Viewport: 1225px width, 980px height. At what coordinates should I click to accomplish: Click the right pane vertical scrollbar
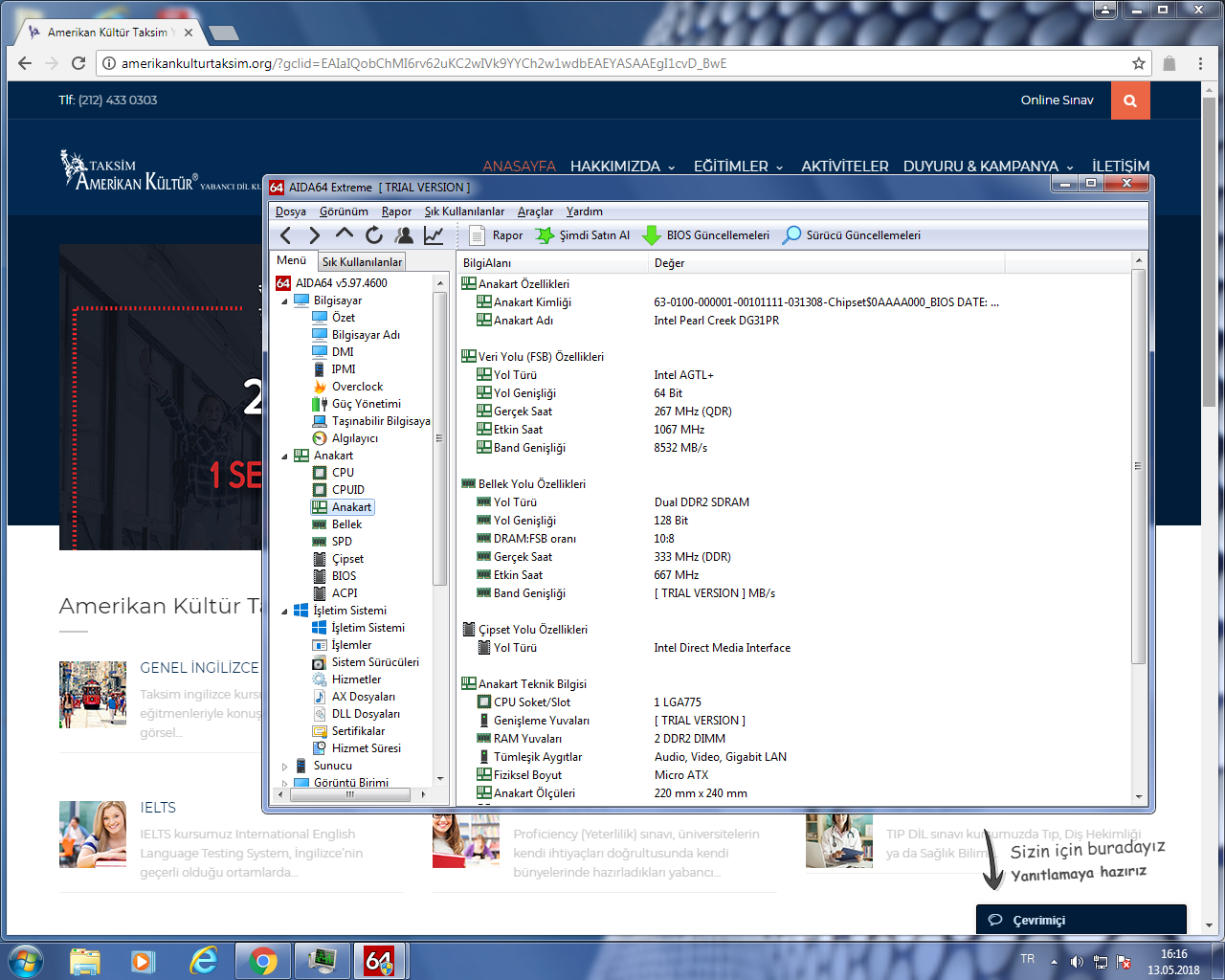[x=1138, y=467]
